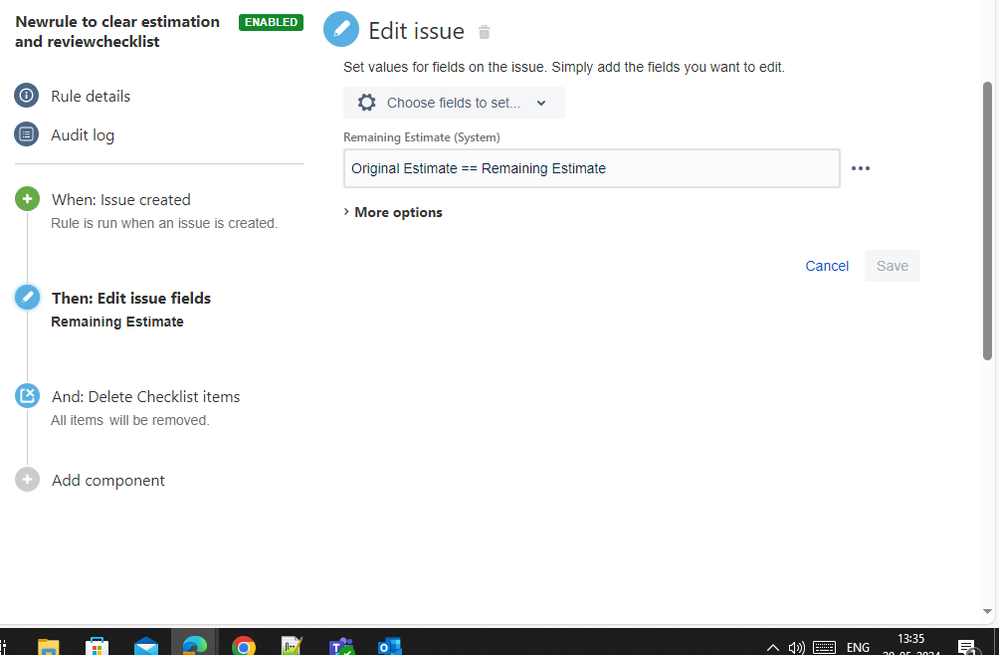Click the taskbar clock showing 13:35
Screen dimensions: 999x655
tap(910, 638)
